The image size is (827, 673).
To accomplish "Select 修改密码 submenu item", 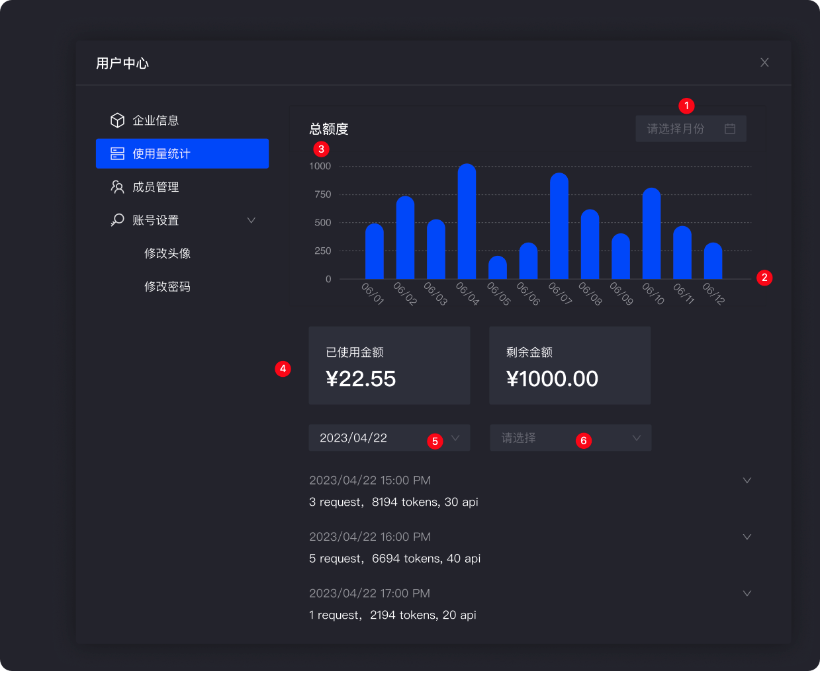I will (x=167, y=286).
